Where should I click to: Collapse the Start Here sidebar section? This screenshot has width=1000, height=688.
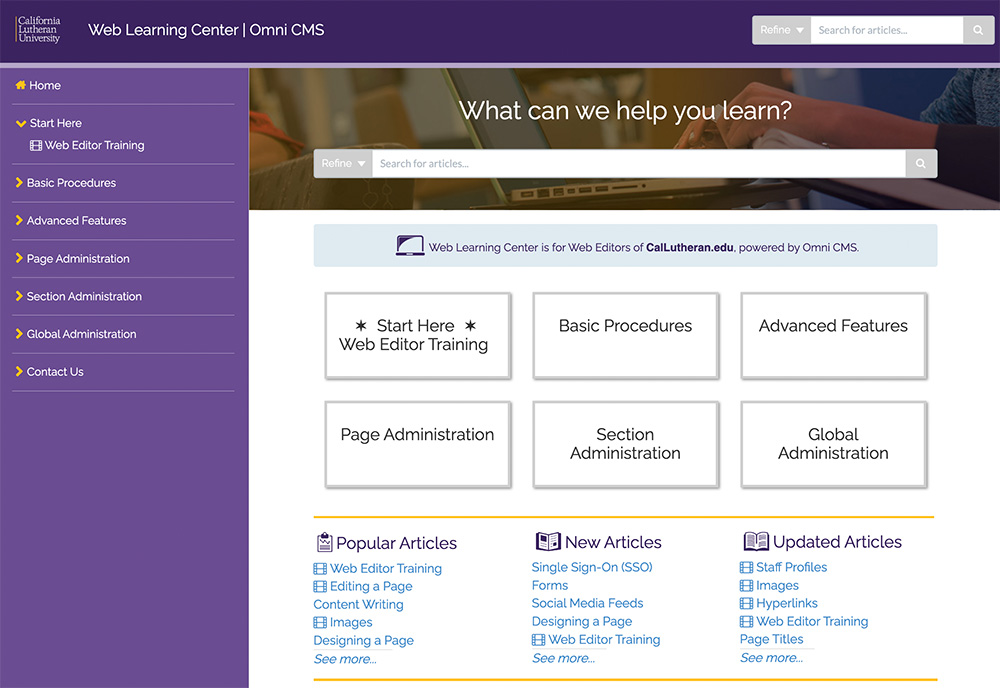pyautogui.click(x=21, y=123)
